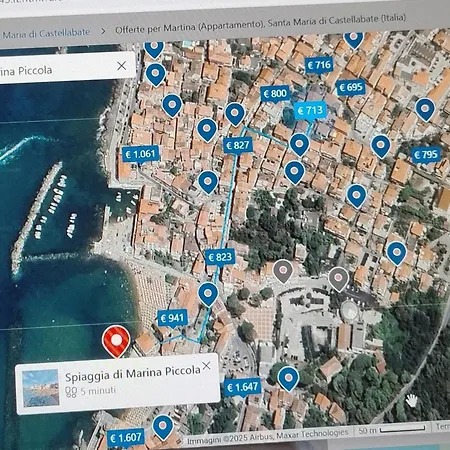
Task: Click the red Spiaggia di Marina Piccola pin
Action: click(x=116, y=341)
